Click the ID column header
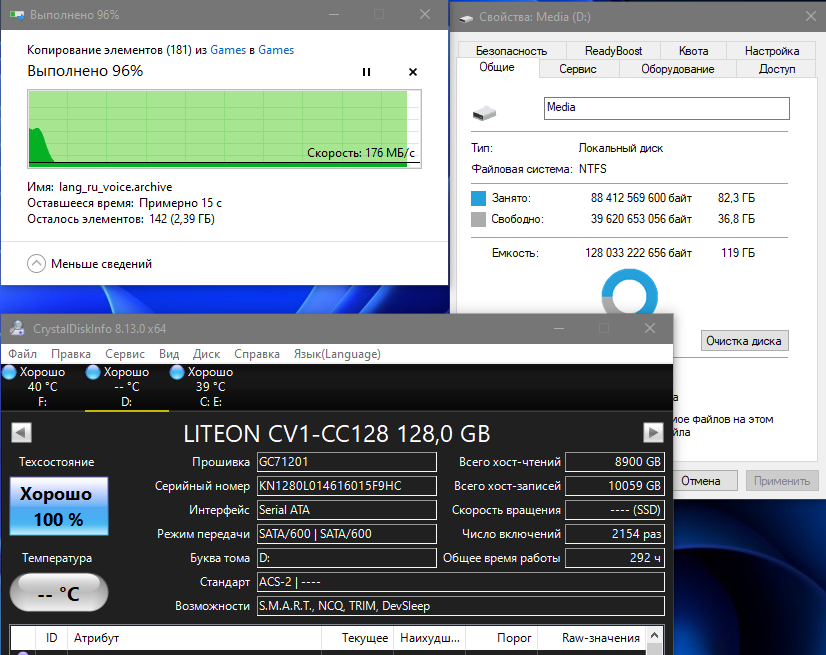The height and width of the screenshot is (655, 826). coord(51,638)
